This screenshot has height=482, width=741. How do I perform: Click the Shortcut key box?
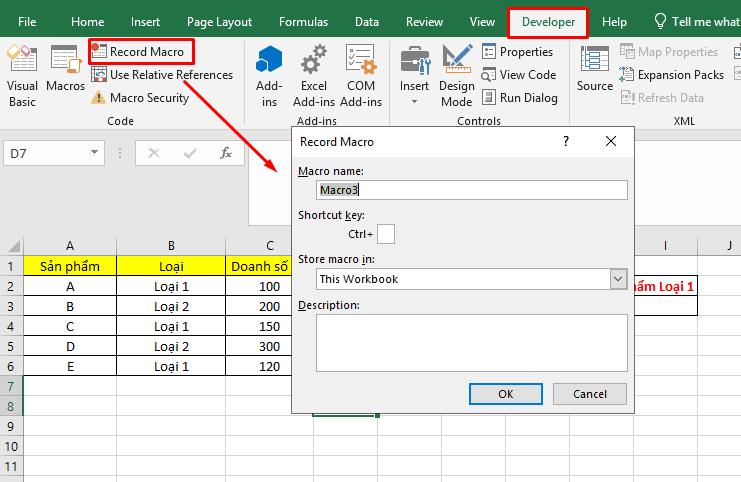pyautogui.click(x=386, y=234)
